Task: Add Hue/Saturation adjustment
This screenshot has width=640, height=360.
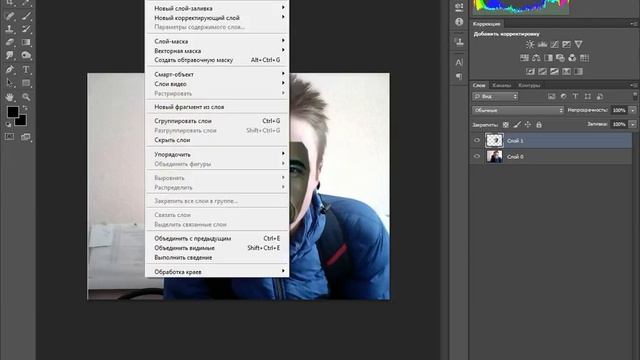Action: click(524, 58)
